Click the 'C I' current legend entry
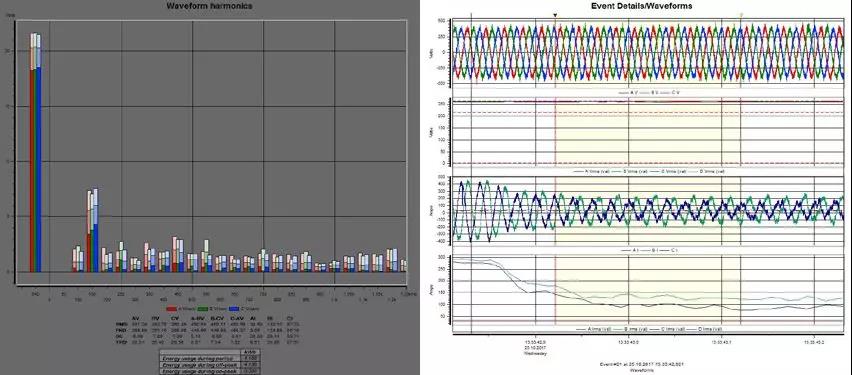This screenshot has width=852, height=375. (668, 250)
